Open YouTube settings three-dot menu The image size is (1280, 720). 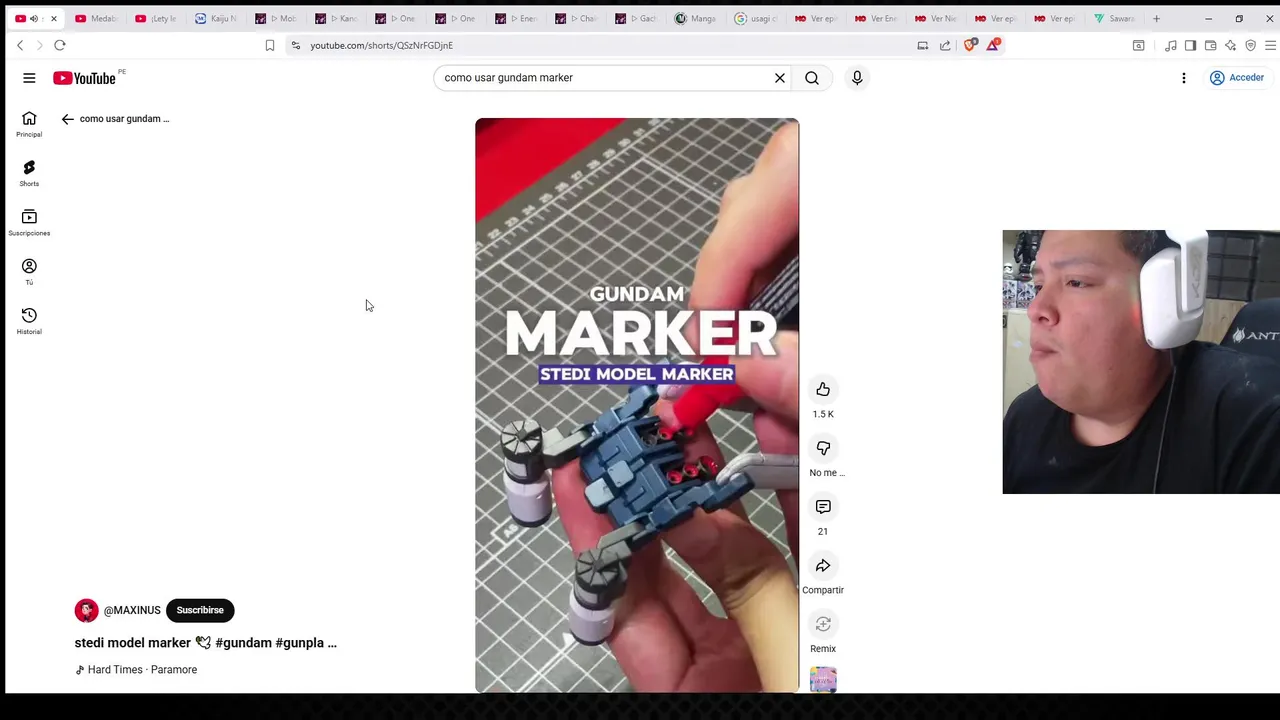point(1184,78)
